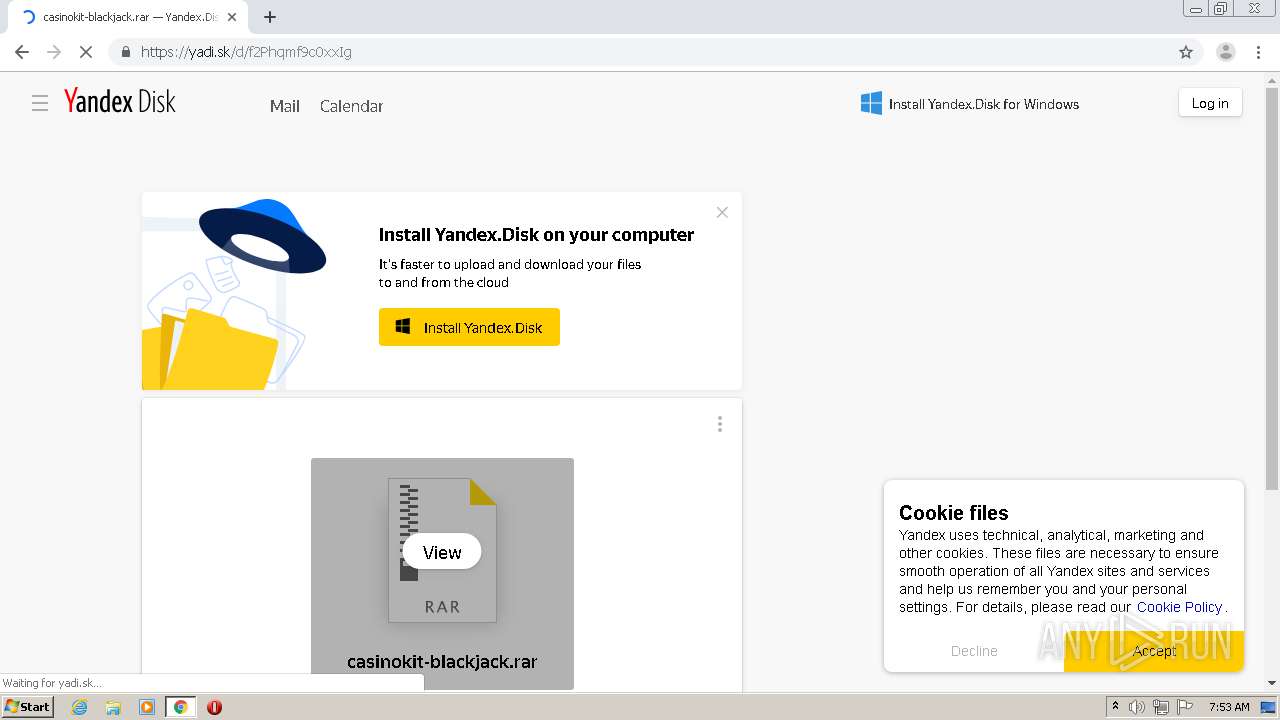Go forward in browser history
The height and width of the screenshot is (720, 1280).
pos(54,52)
